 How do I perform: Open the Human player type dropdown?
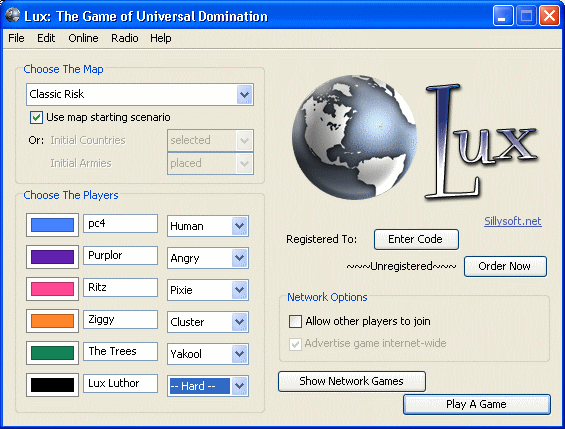pos(208,226)
